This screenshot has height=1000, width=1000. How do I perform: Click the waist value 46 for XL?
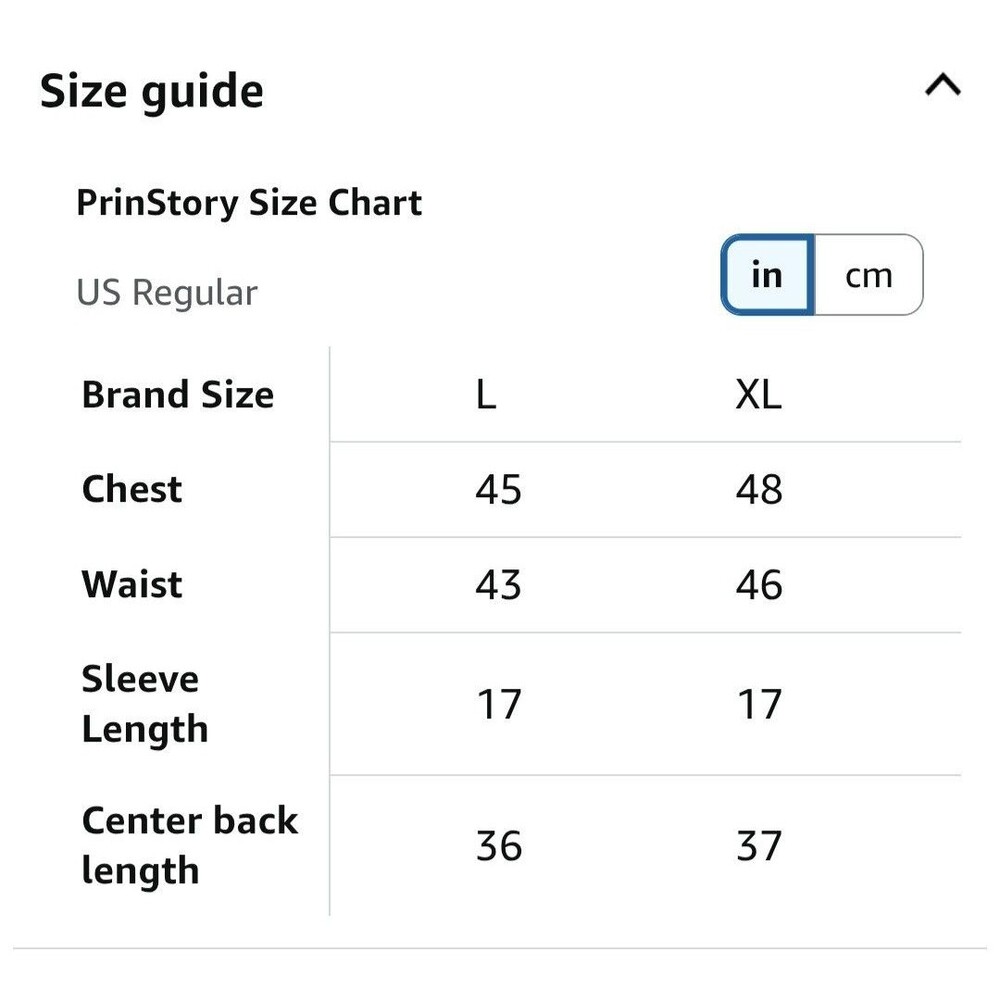(759, 584)
